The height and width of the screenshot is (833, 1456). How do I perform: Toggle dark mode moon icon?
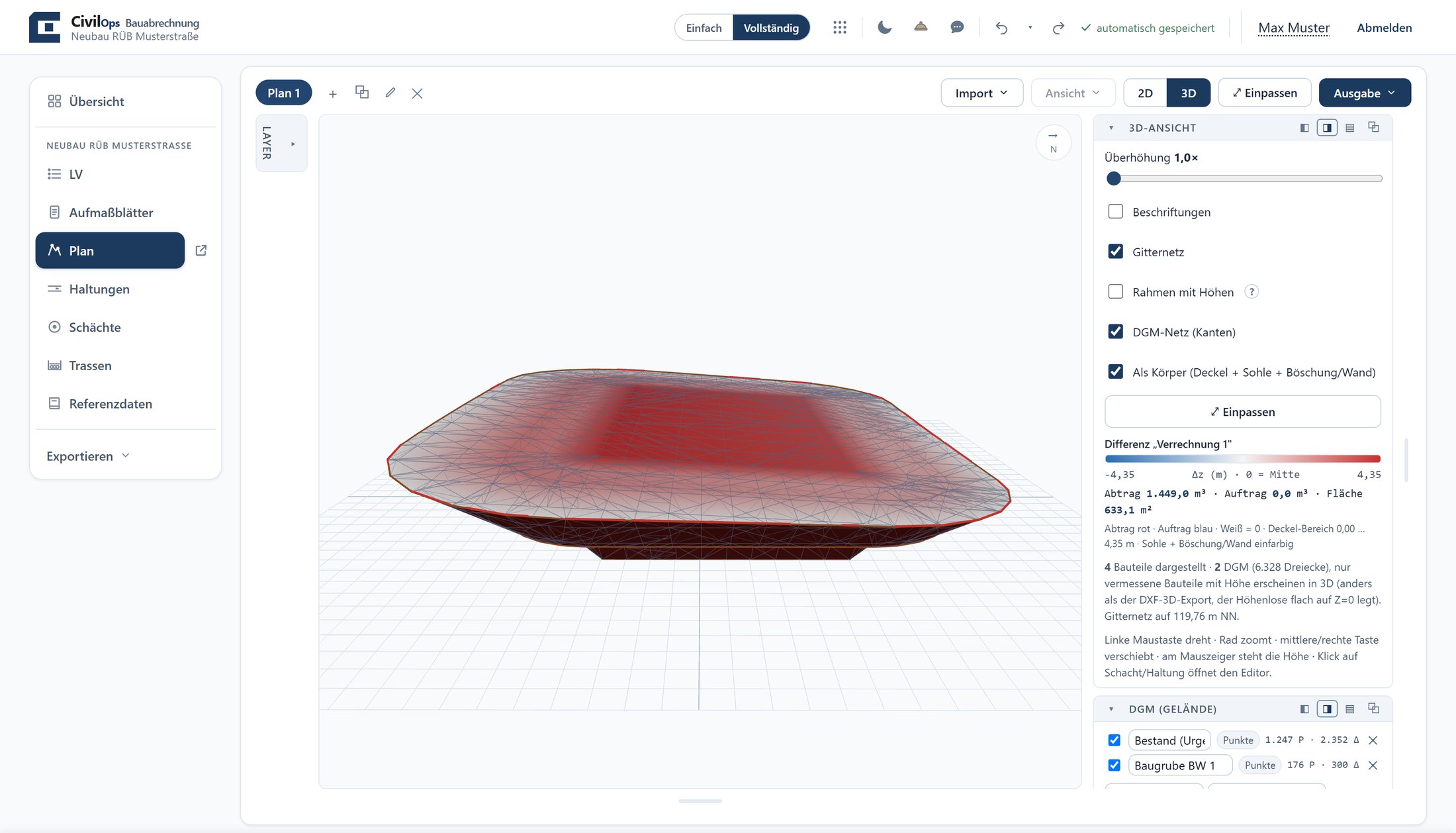click(884, 27)
